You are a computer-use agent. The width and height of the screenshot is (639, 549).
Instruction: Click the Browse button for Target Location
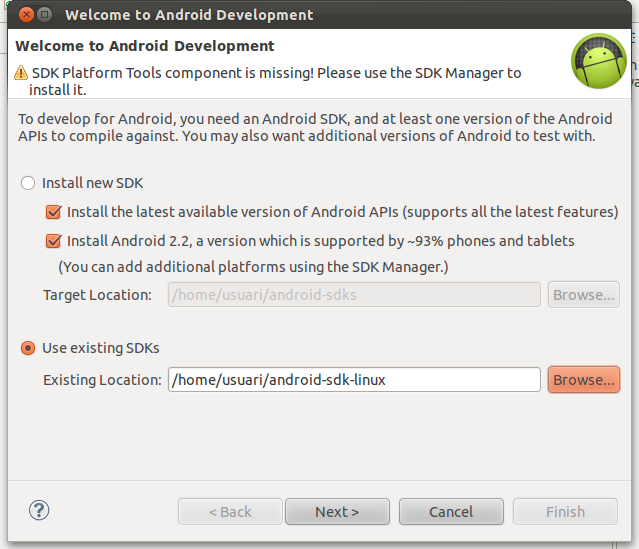[583, 295]
